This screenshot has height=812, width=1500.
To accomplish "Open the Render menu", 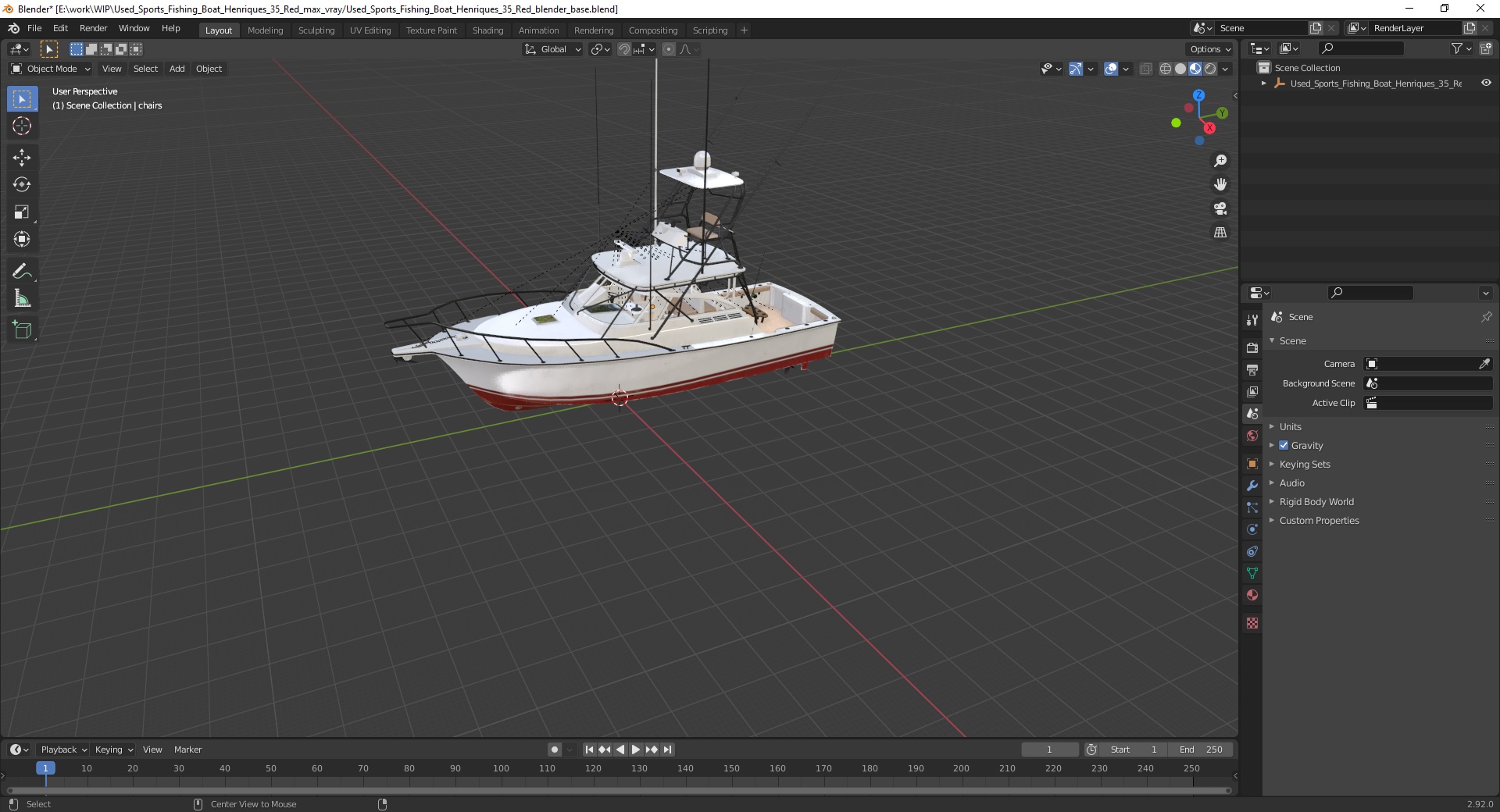I will pos(93,28).
